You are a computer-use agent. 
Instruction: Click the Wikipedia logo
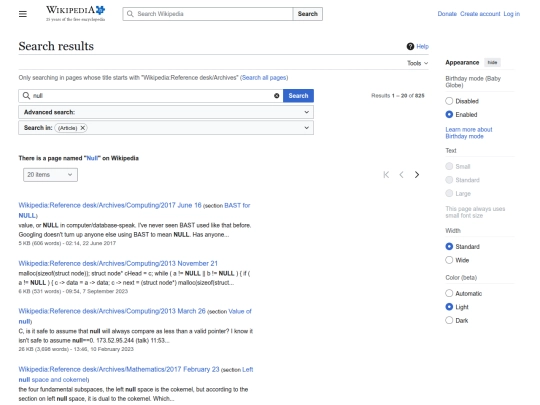pos(75,14)
